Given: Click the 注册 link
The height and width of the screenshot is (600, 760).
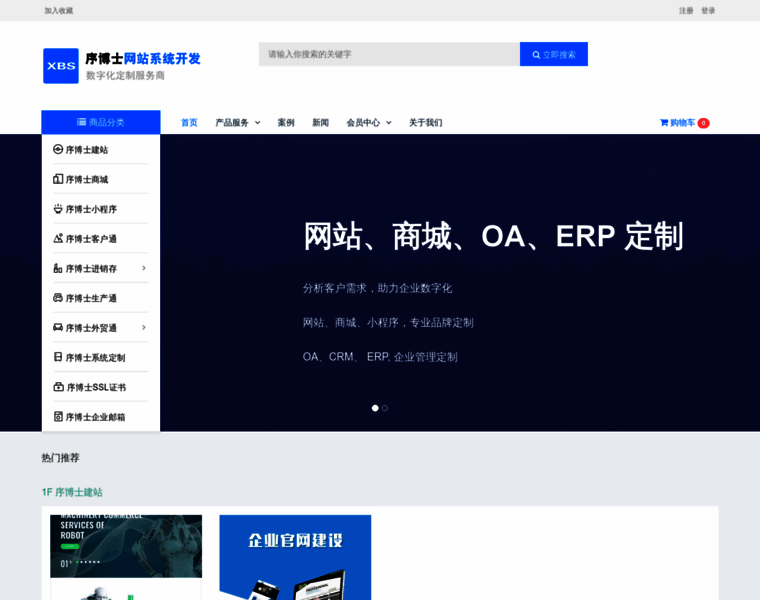Looking at the screenshot, I should point(686,11).
